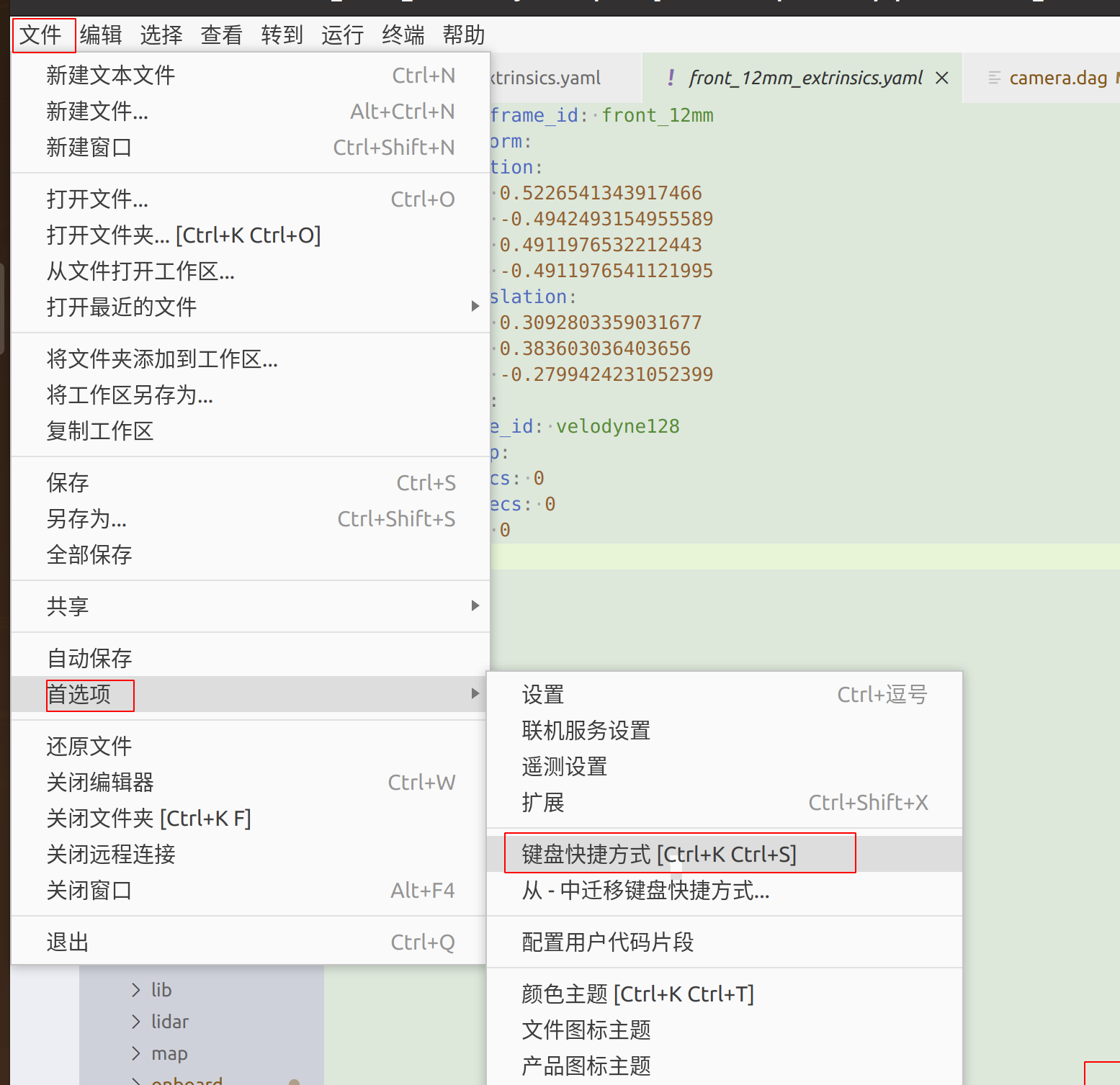Open 配置用户代码片段
This screenshot has width=1120, height=1085.
point(725,942)
